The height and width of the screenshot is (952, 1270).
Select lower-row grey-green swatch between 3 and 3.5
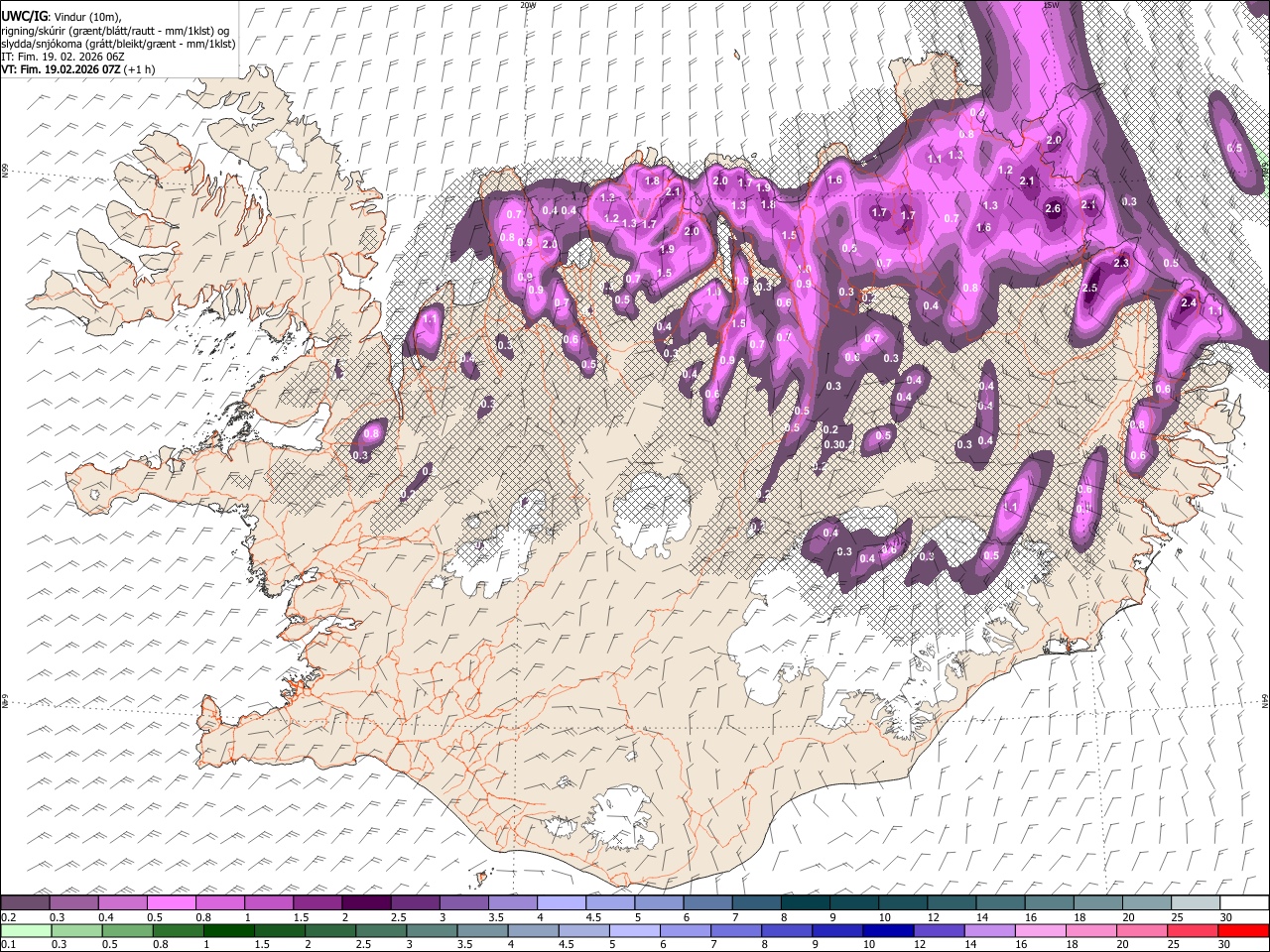click(433, 930)
